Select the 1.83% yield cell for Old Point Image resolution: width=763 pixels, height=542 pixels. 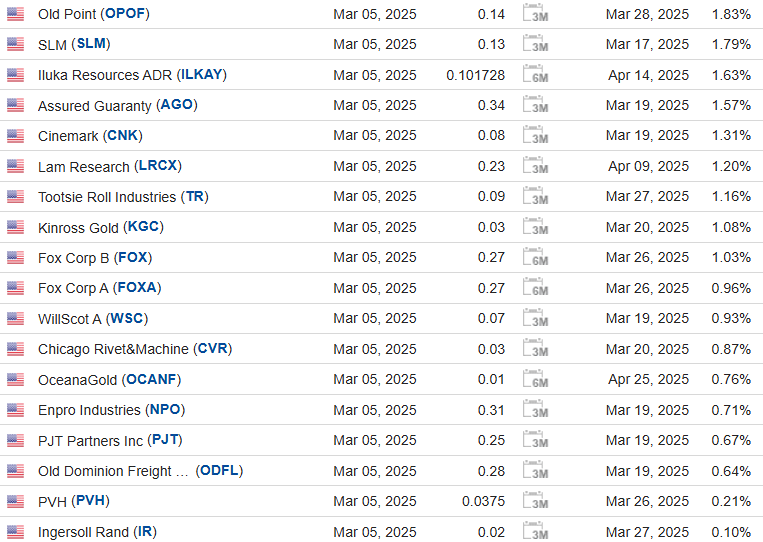pyautogui.click(x=730, y=14)
